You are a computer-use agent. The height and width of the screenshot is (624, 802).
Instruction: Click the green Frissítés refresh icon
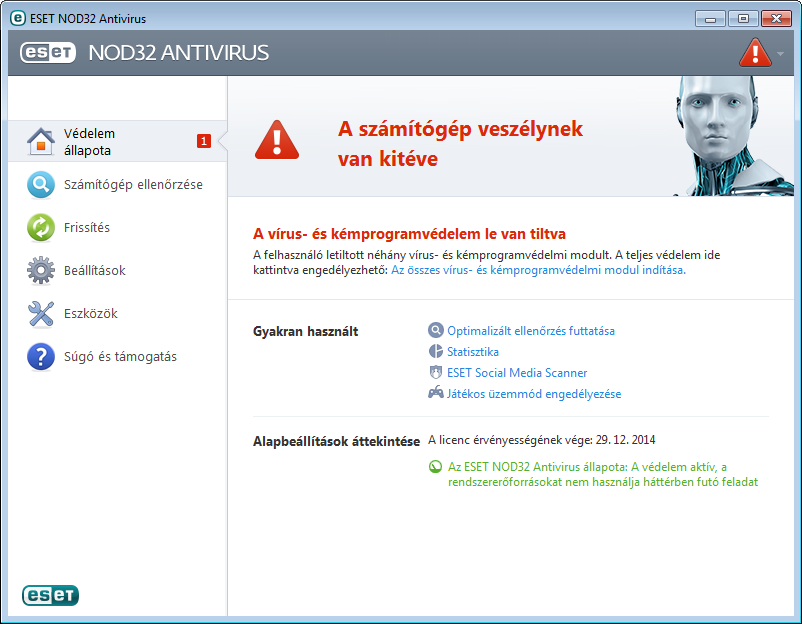pos(41,227)
